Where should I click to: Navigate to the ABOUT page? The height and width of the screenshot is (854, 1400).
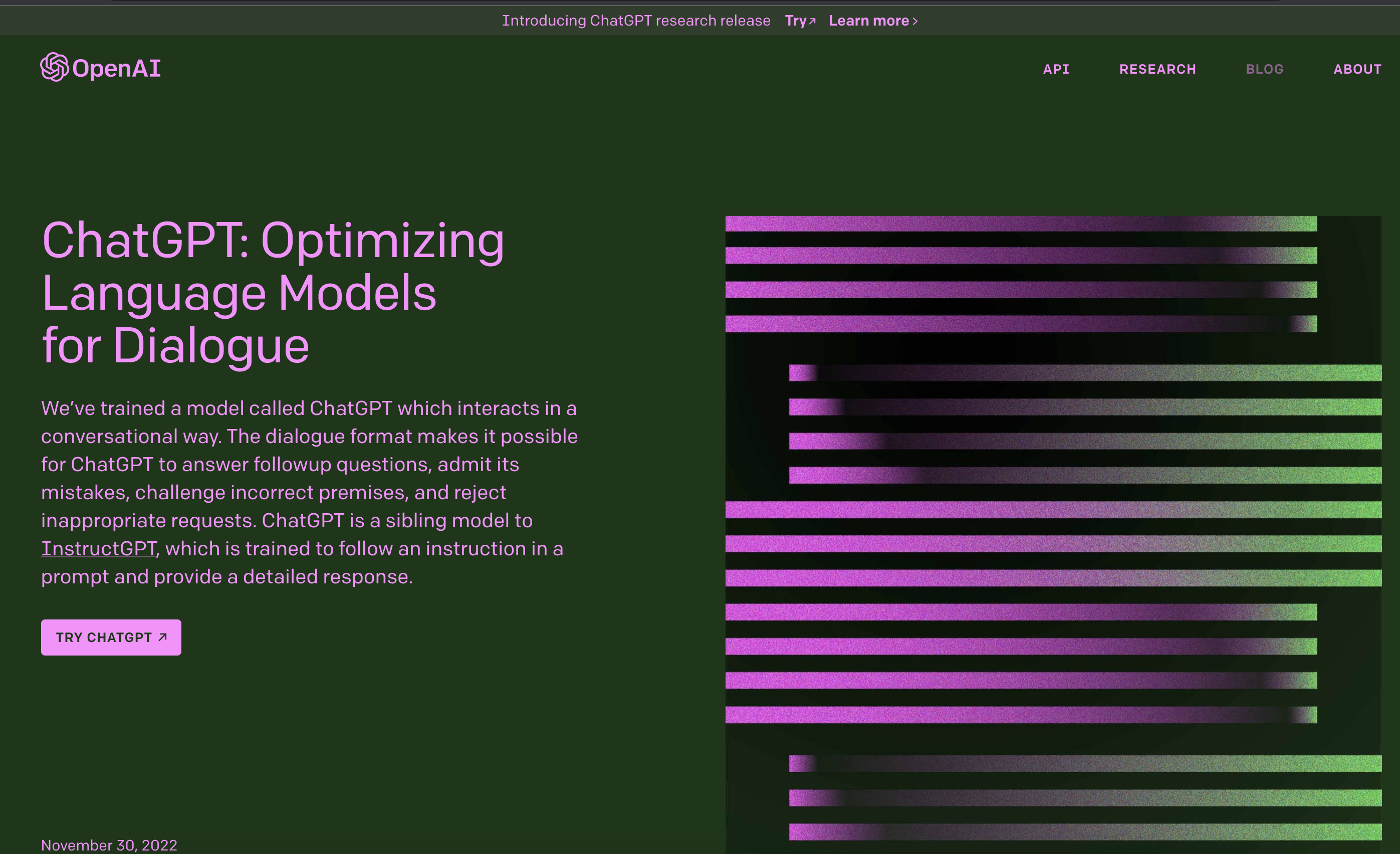tap(1357, 69)
